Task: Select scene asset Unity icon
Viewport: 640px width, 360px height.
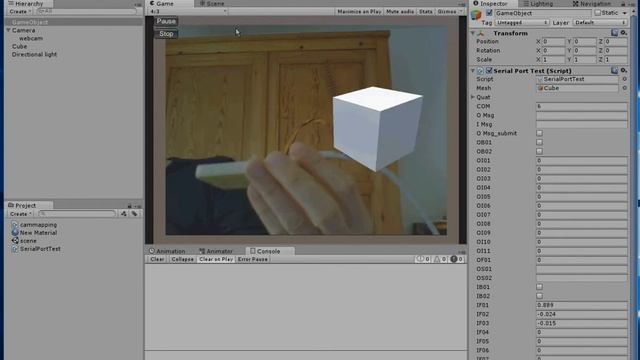Action: click(15, 240)
